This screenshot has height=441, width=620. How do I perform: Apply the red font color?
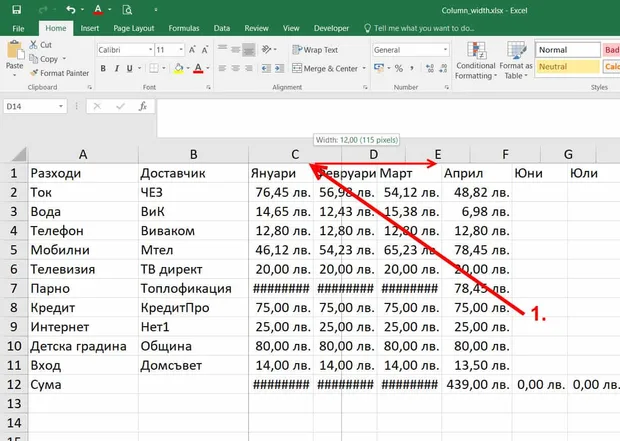198,68
